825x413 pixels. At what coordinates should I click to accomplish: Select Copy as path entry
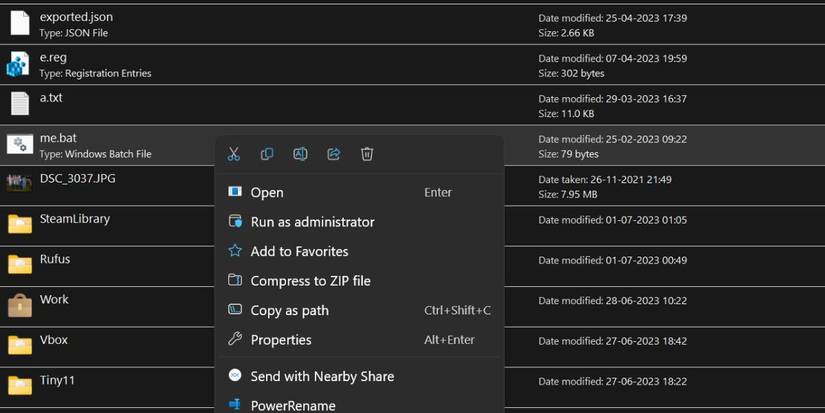coord(289,310)
